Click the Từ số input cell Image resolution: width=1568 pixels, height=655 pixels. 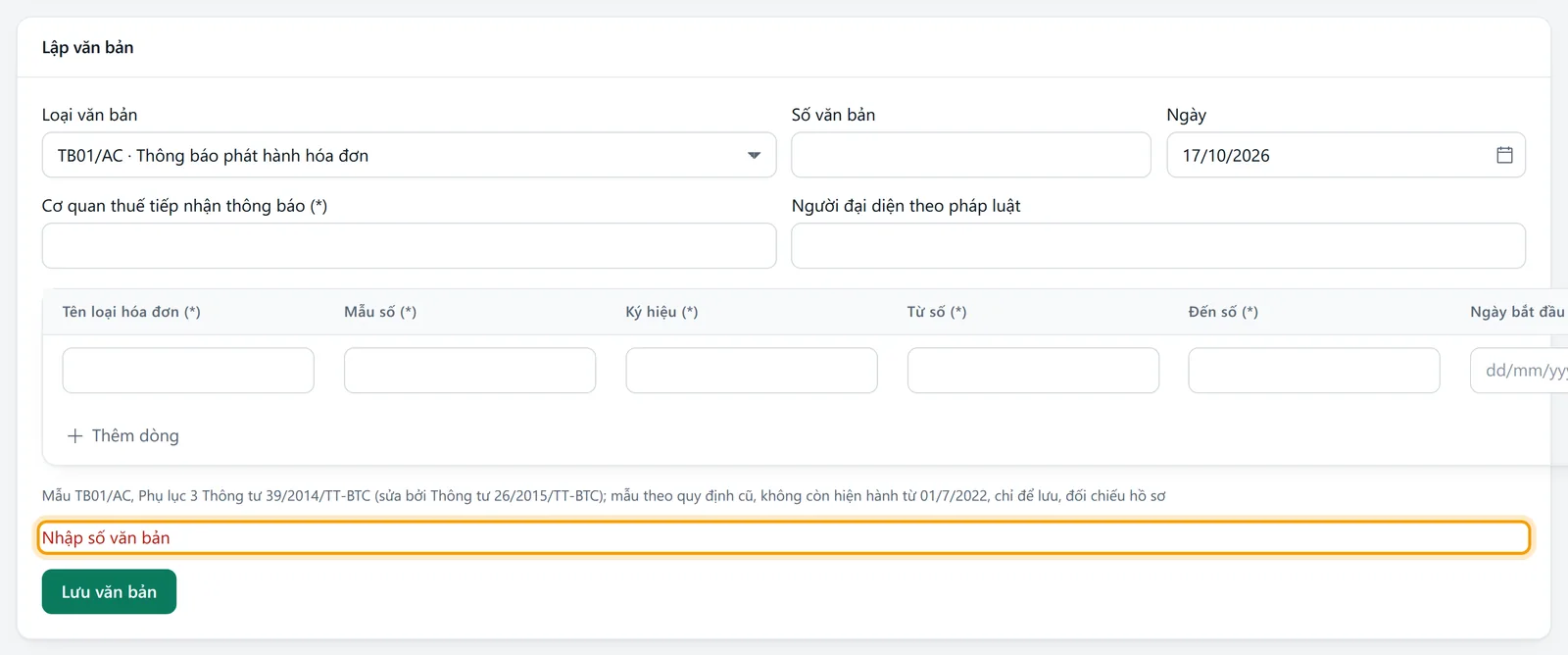click(x=1033, y=371)
